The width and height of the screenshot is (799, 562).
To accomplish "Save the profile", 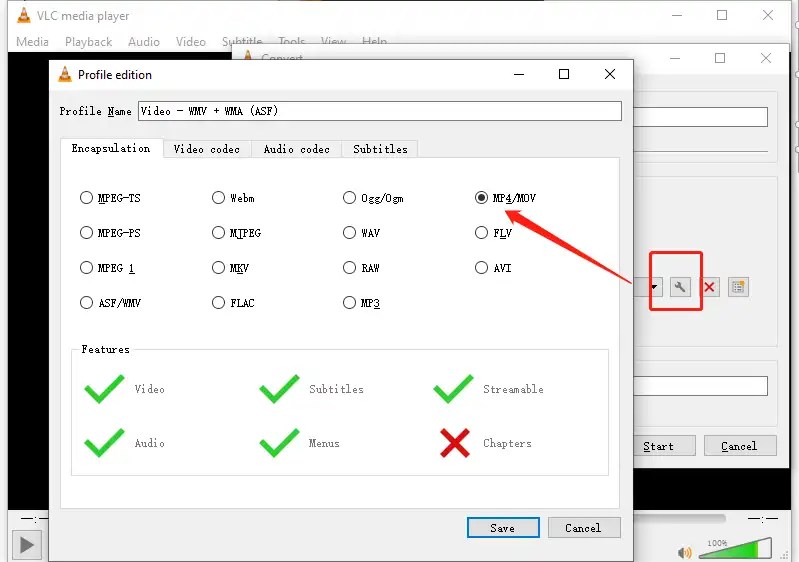I will coord(503,528).
